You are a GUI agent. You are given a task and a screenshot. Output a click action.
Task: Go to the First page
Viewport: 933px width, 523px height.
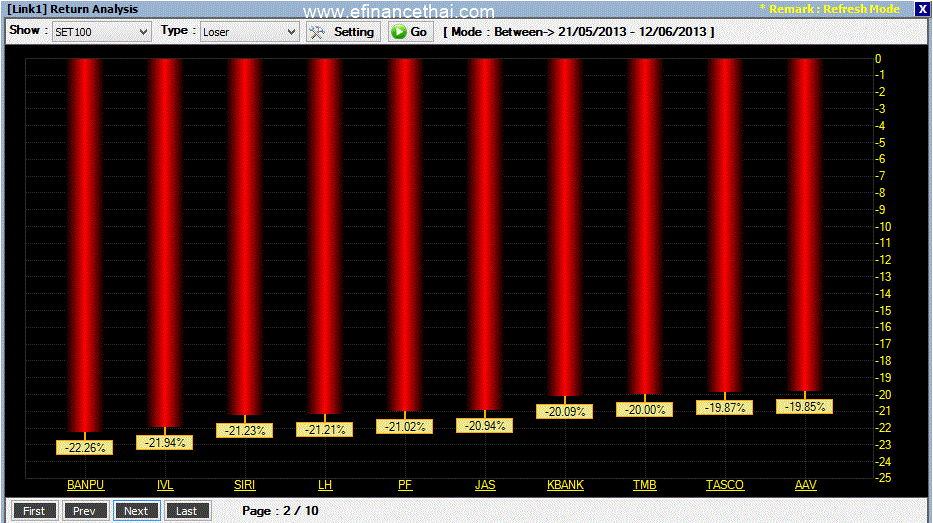point(34,511)
